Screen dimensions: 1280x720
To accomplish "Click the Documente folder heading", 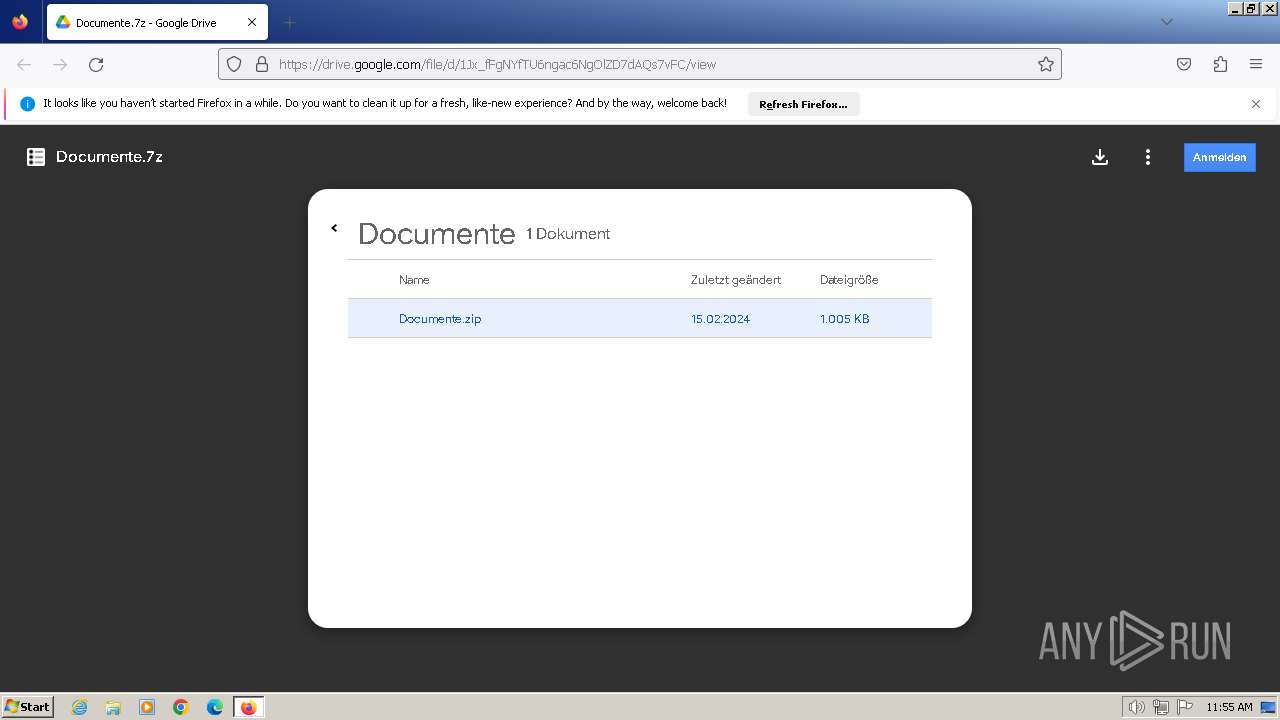I will (436, 234).
